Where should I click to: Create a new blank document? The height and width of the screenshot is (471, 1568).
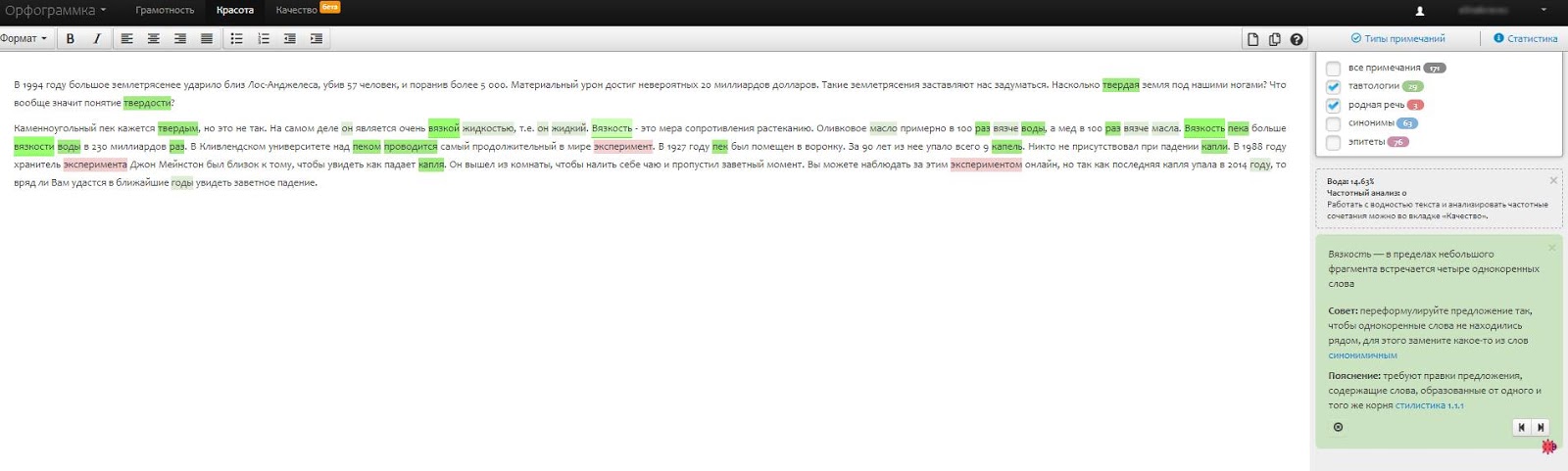pyautogui.click(x=1252, y=39)
